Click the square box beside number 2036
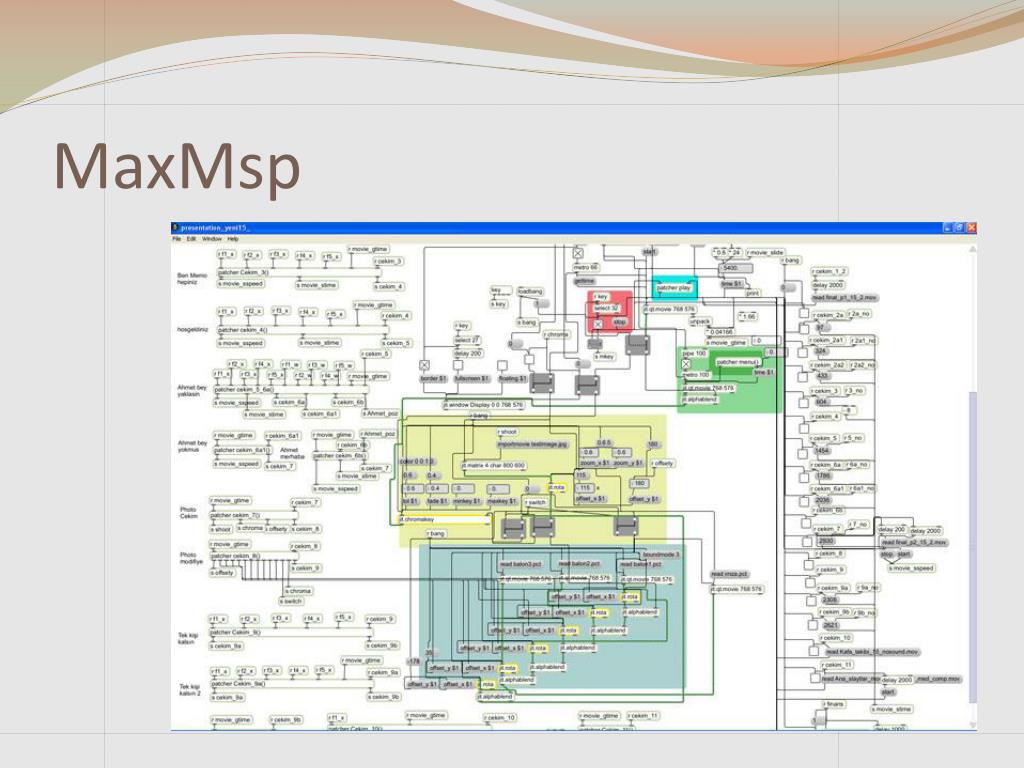 point(803,502)
